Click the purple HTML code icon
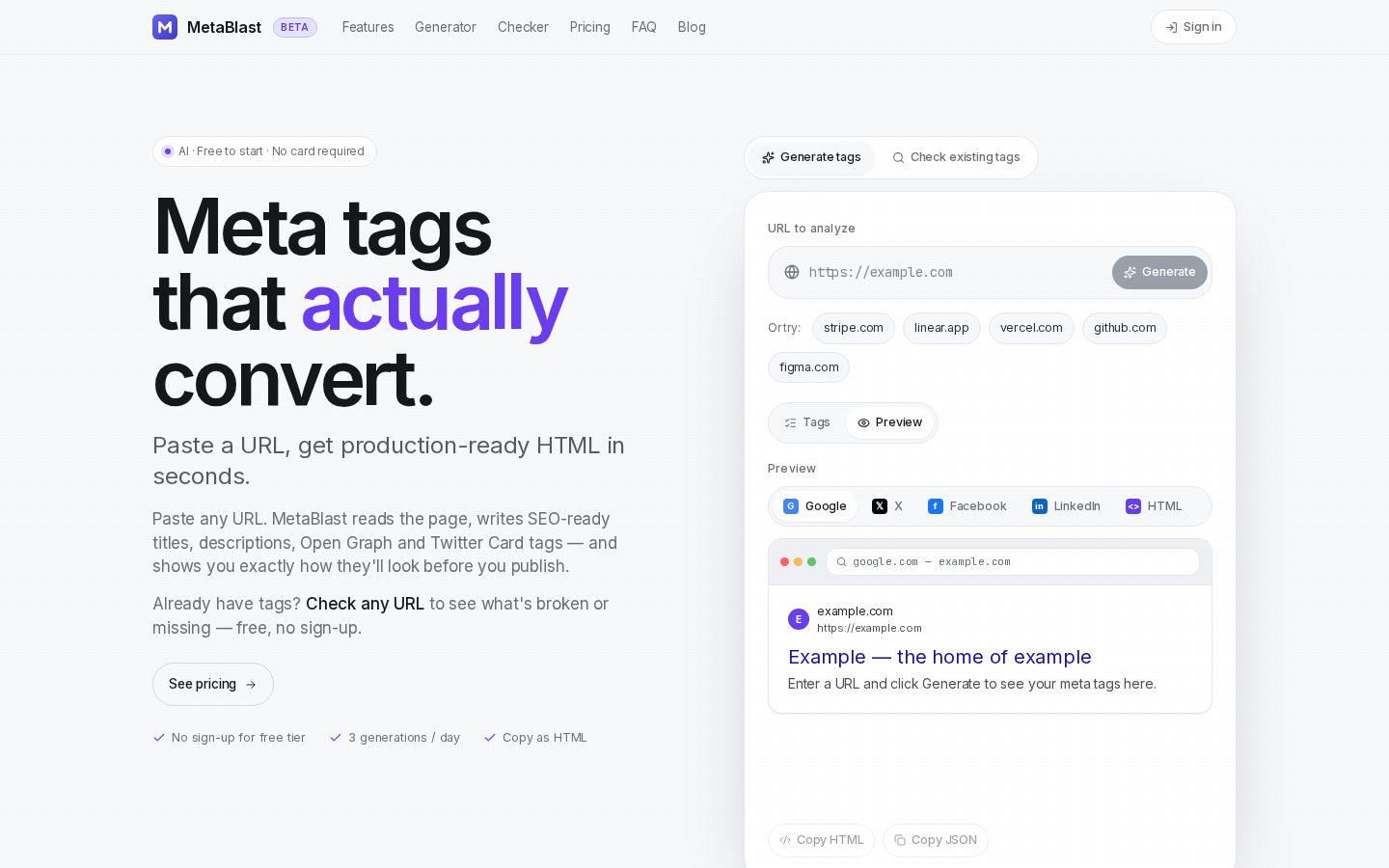This screenshot has height=868, width=1389. pos(1133,506)
